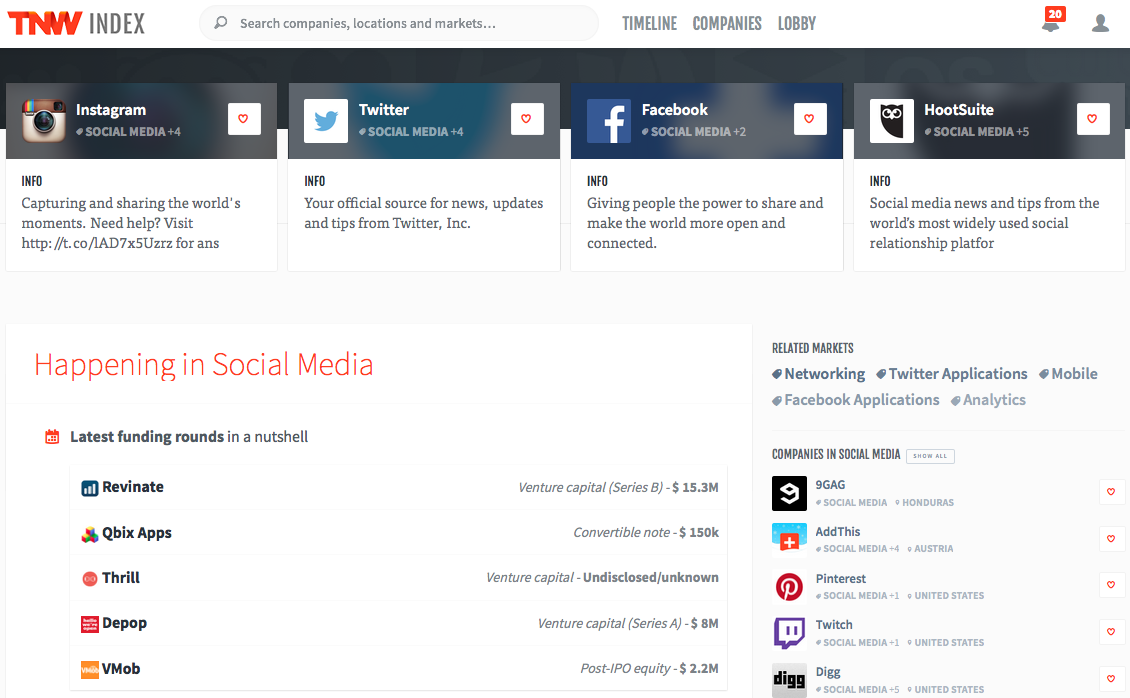The height and width of the screenshot is (698, 1130).
Task: Click the notifications bell with 20 badge
Action: [x=1050, y=23]
